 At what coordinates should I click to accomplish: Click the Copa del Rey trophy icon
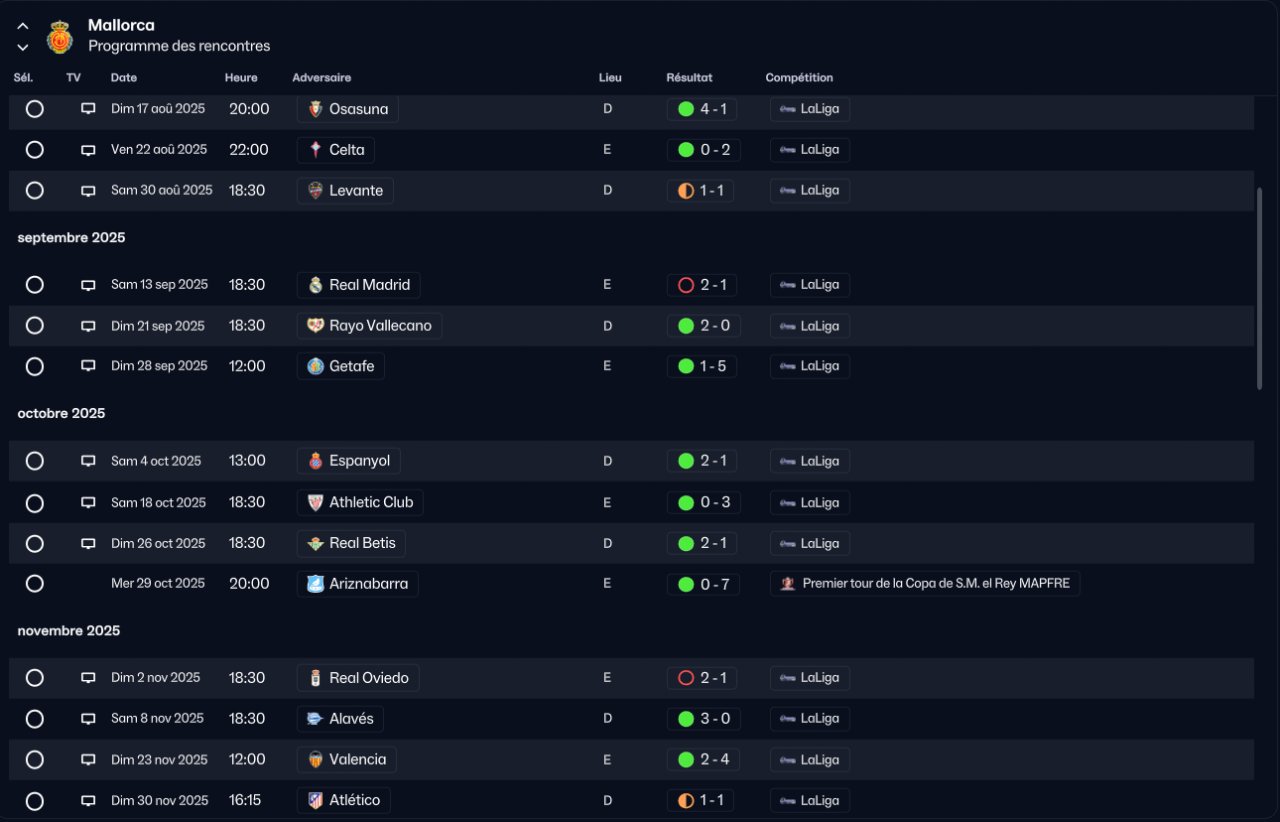(789, 584)
